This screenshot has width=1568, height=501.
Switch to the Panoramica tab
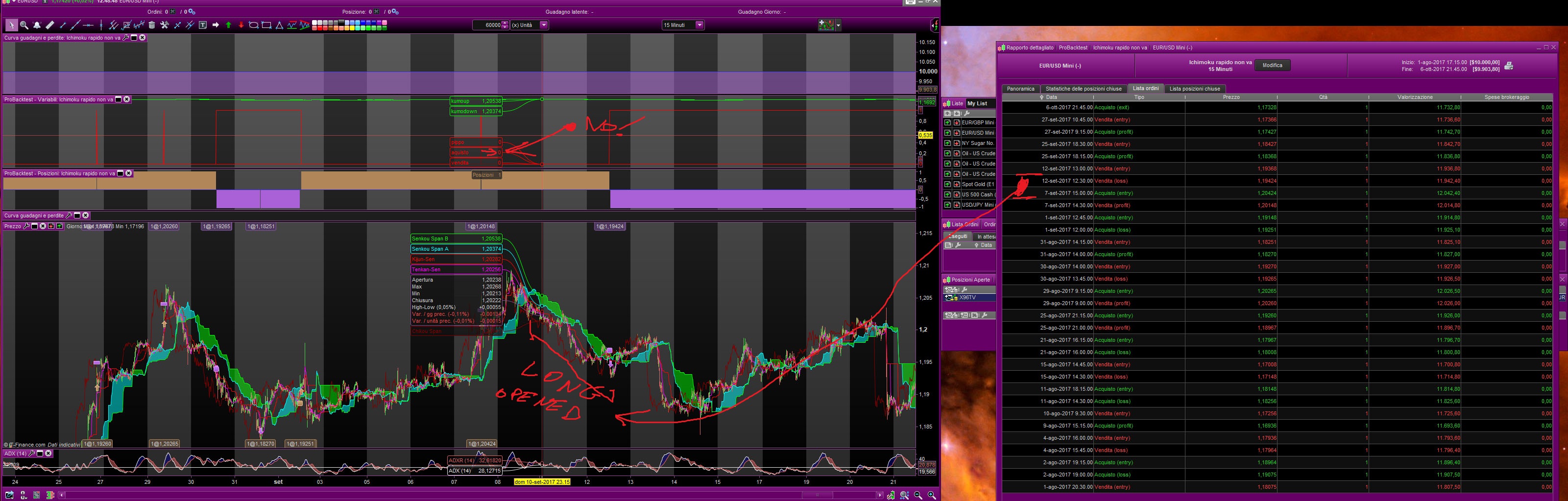click(1021, 89)
